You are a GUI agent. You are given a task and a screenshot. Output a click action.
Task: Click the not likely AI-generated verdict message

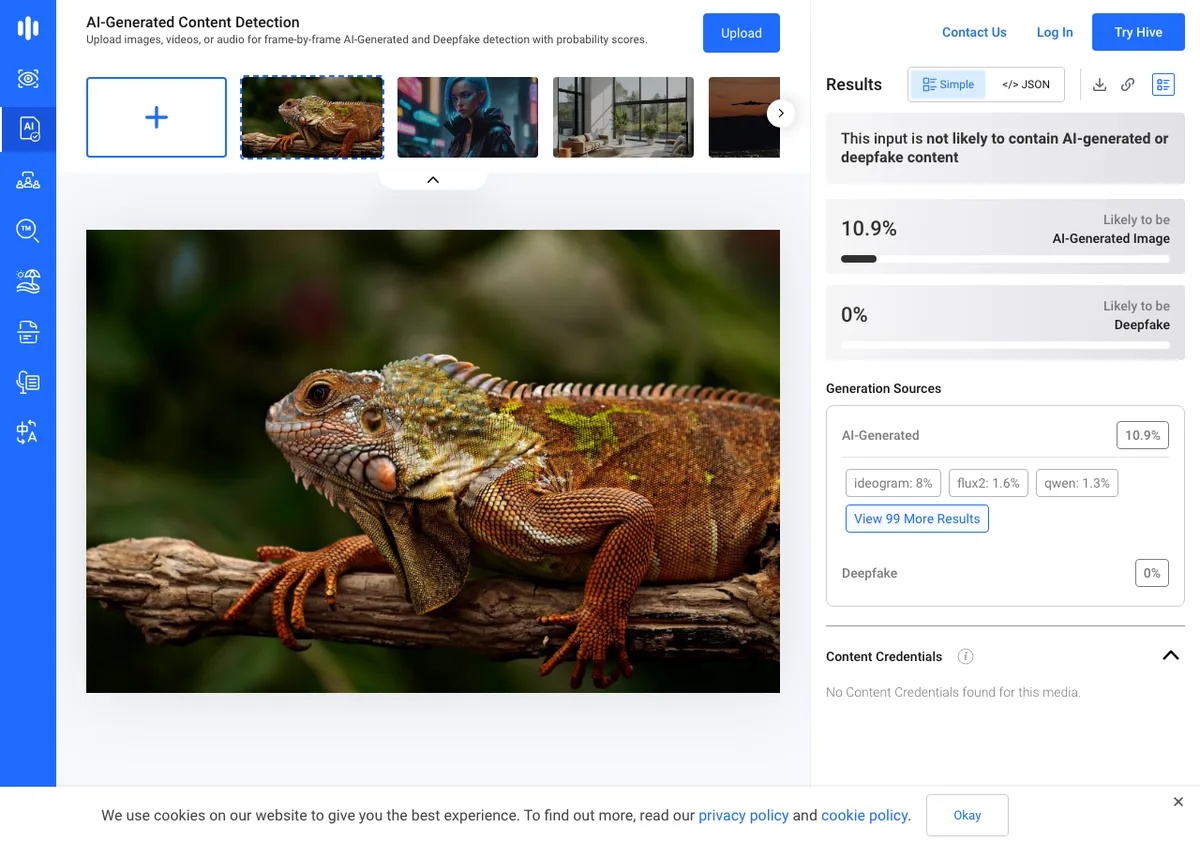tap(1005, 148)
